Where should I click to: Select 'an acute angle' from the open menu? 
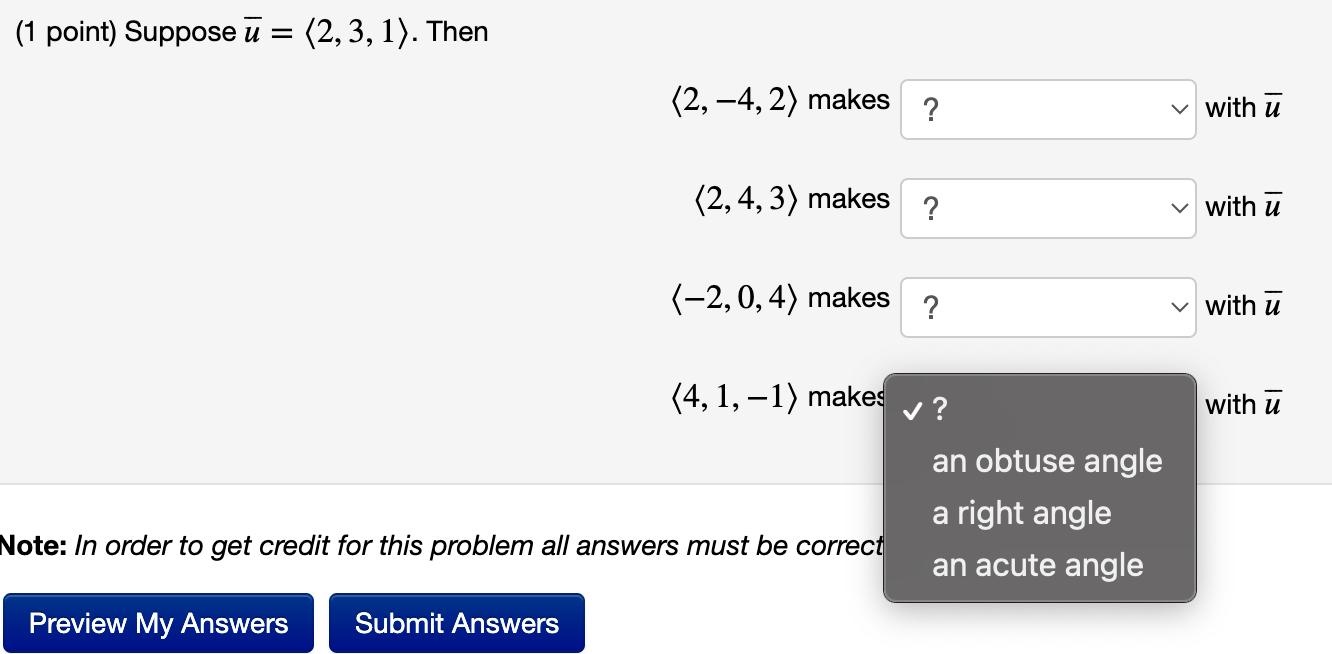tap(1037, 565)
